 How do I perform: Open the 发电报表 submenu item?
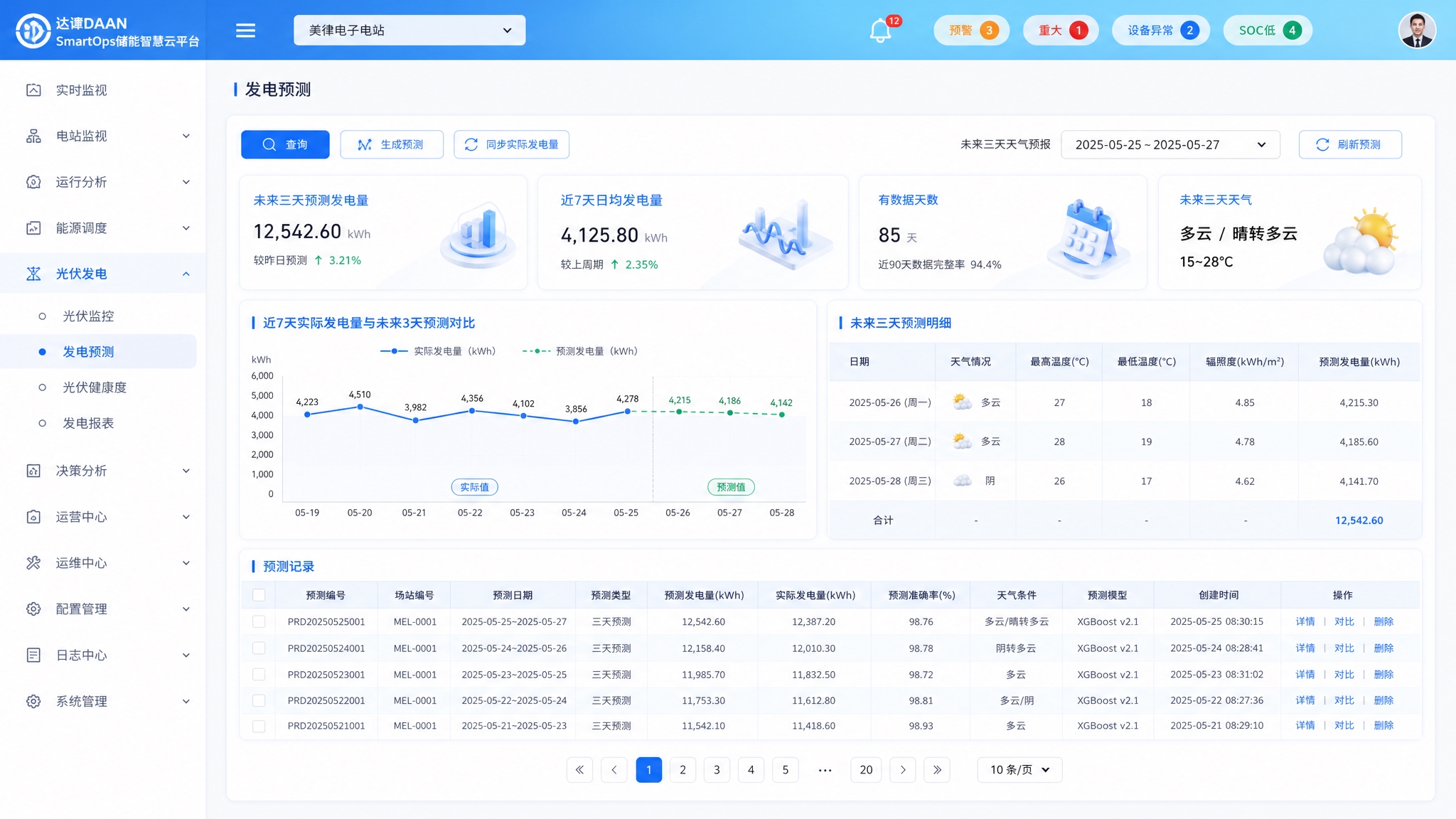point(88,423)
